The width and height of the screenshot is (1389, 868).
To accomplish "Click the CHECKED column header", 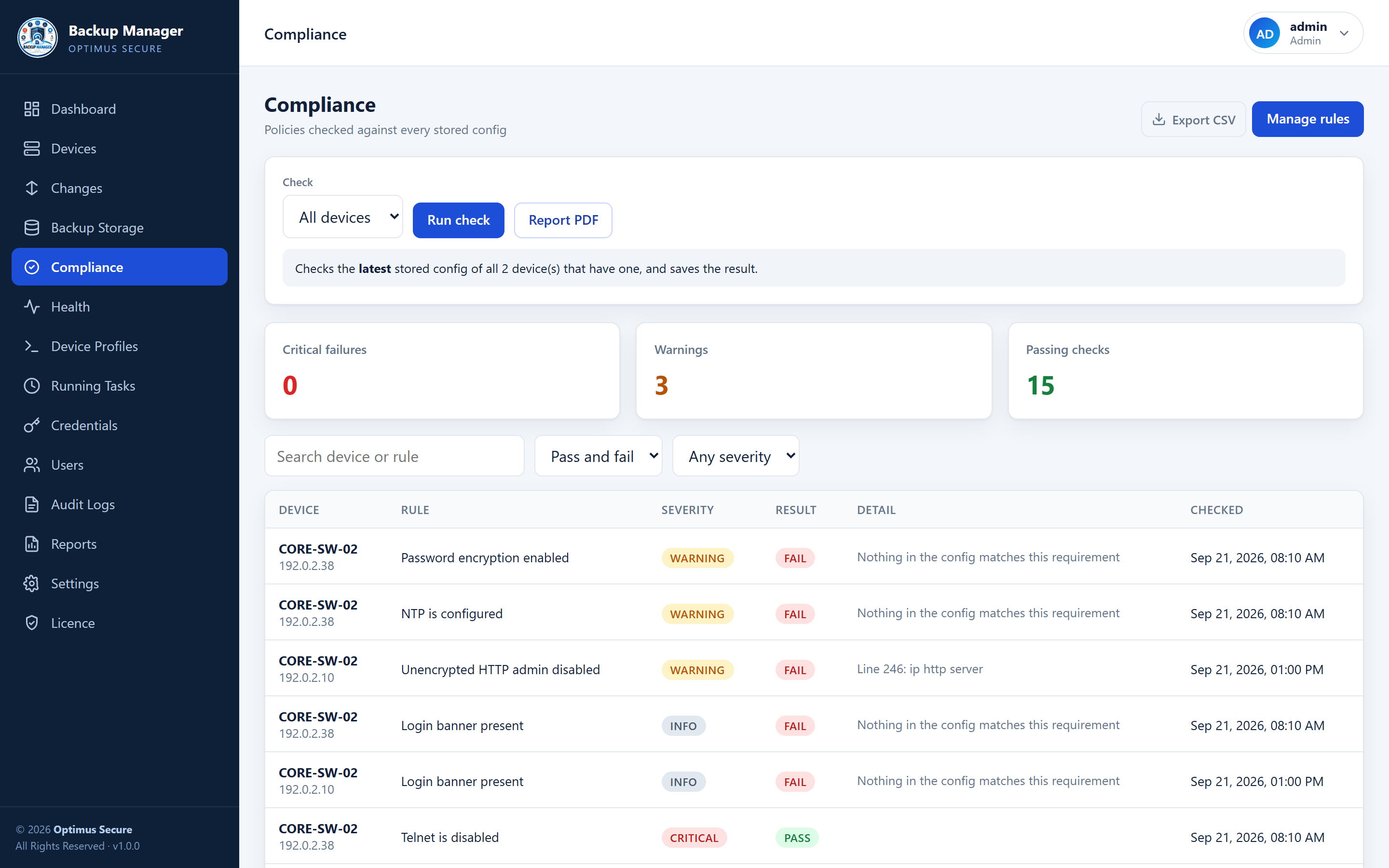I will [x=1216, y=510].
